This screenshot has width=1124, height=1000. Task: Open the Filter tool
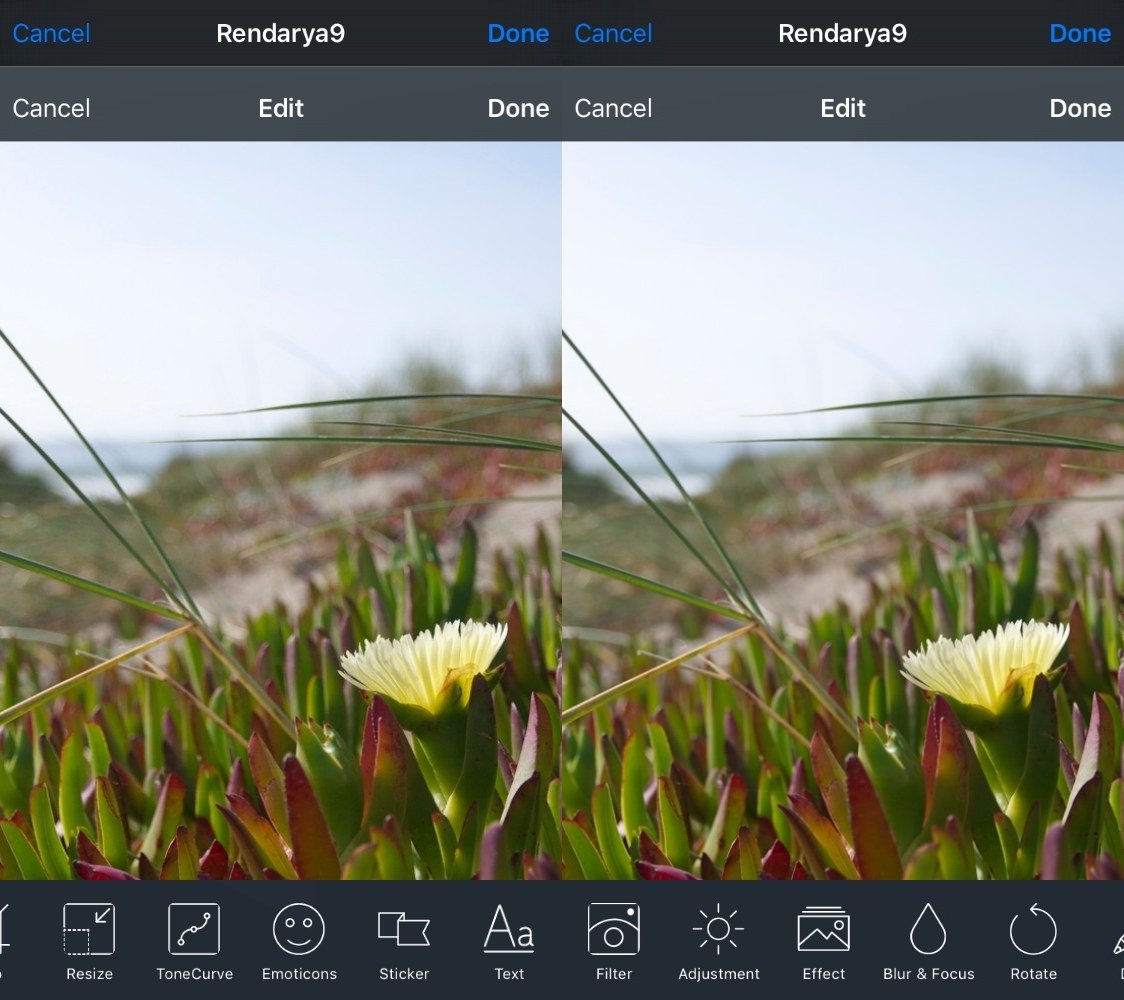[614, 941]
